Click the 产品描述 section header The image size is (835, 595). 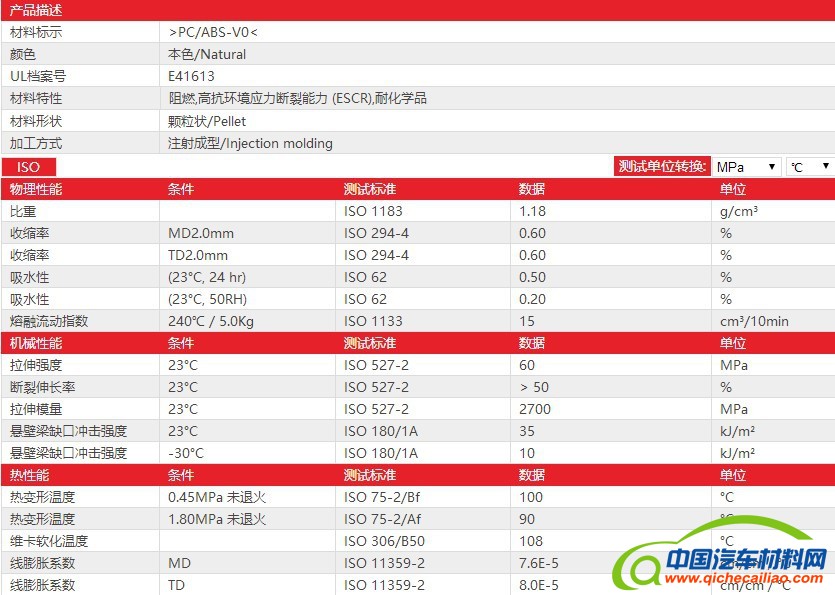(x=36, y=10)
